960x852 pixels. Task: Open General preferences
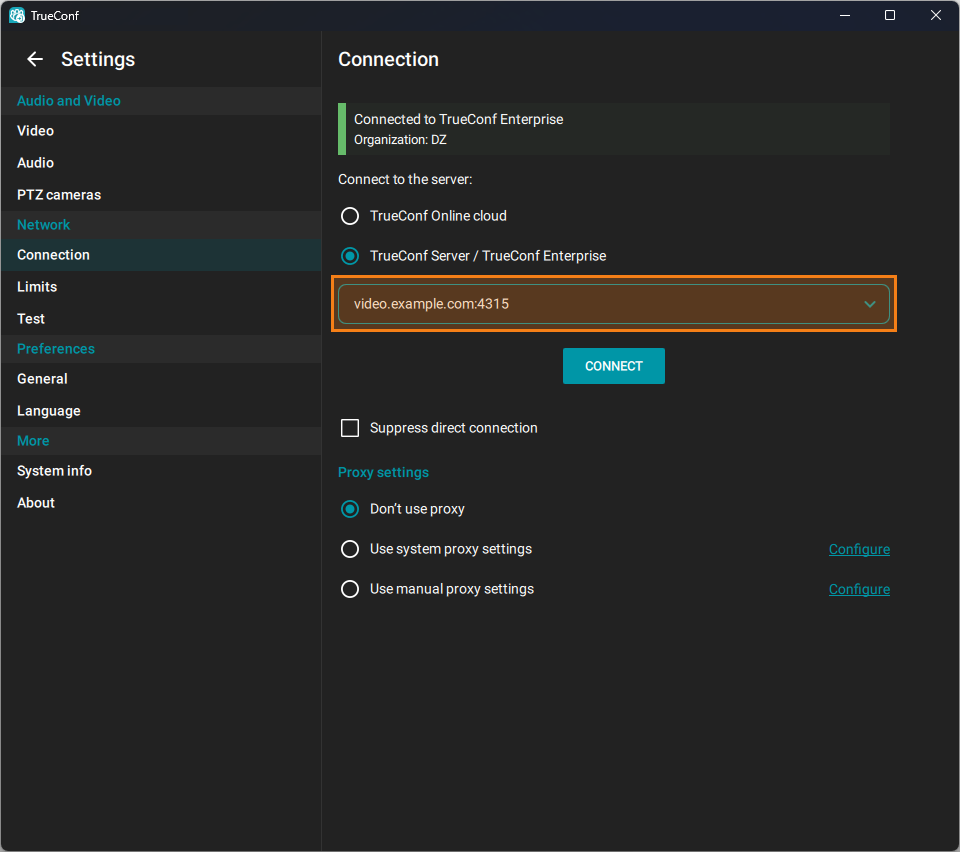(x=161, y=379)
